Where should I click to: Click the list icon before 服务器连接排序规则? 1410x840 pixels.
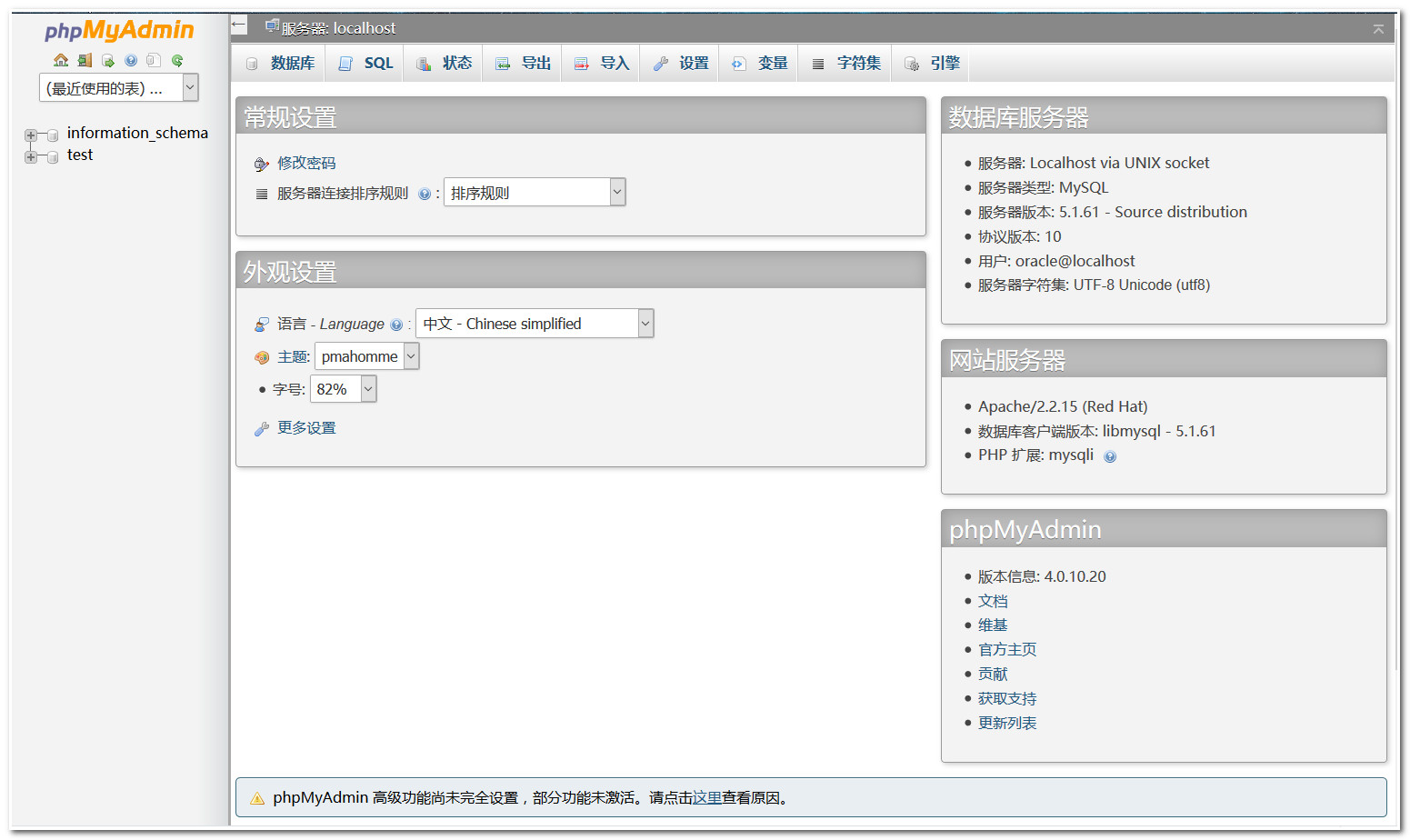262,194
